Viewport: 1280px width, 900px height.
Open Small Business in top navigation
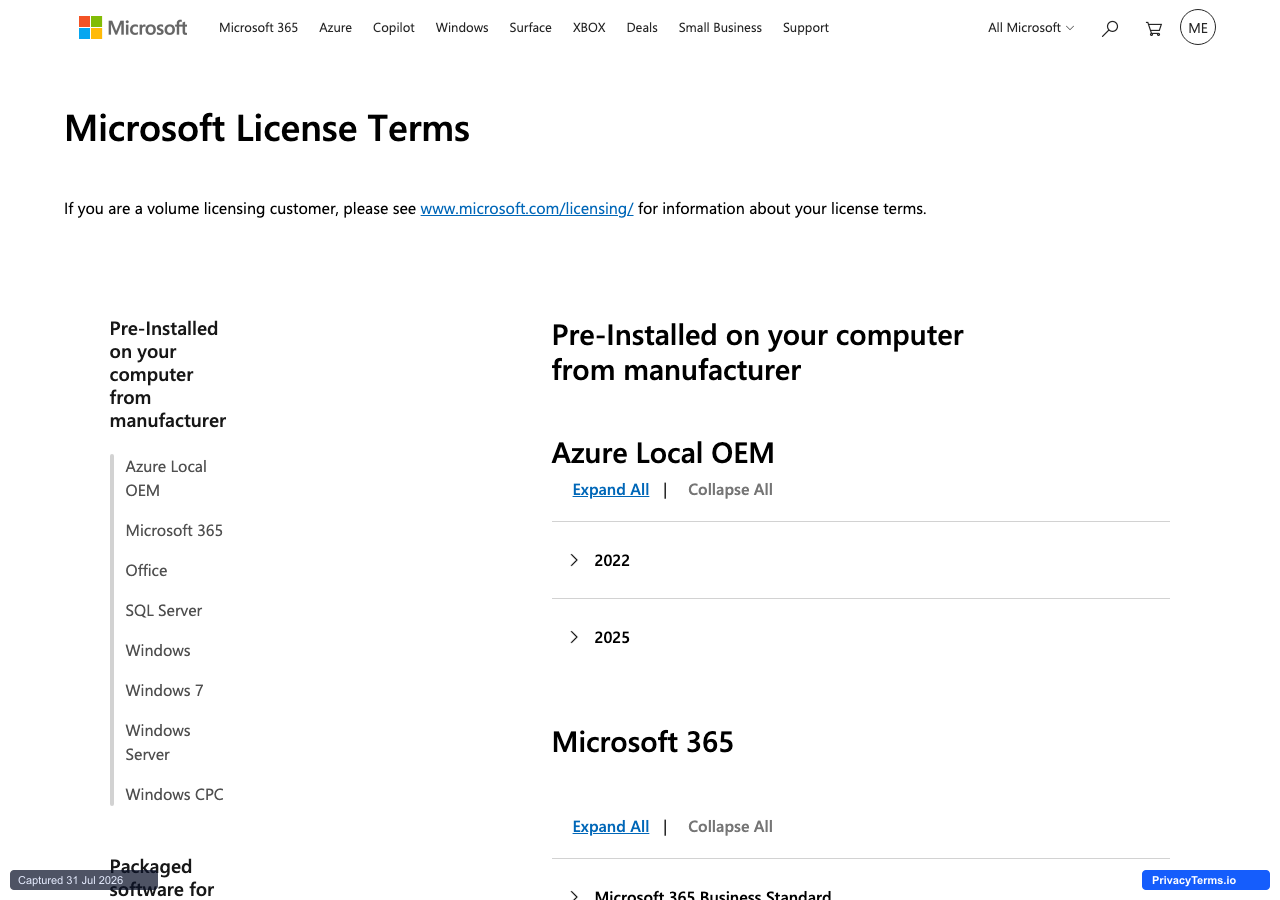pos(720,28)
